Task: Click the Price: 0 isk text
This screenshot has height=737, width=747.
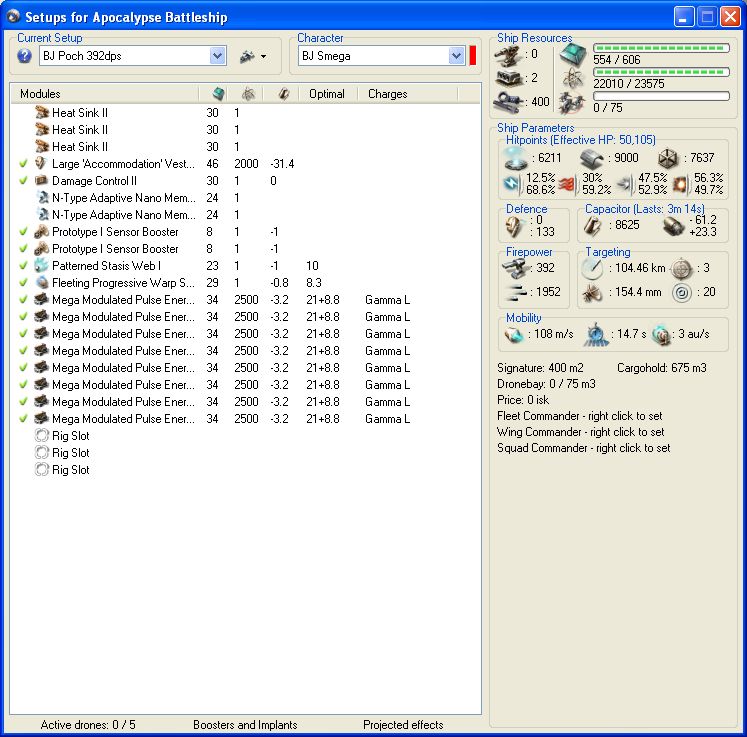Action: click(x=523, y=400)
